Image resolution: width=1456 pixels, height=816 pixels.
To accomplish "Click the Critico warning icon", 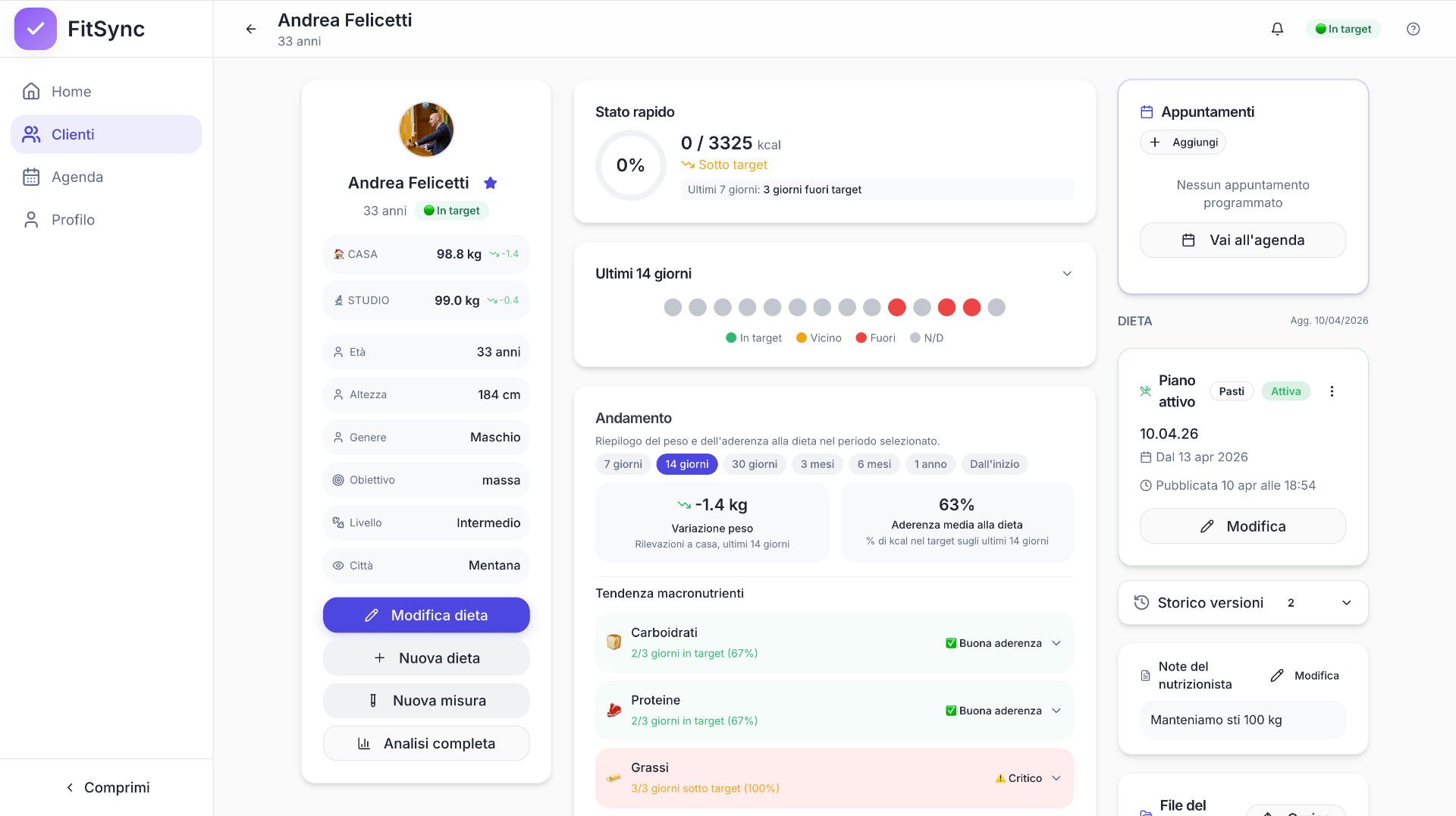I will tap(1000, 778).
